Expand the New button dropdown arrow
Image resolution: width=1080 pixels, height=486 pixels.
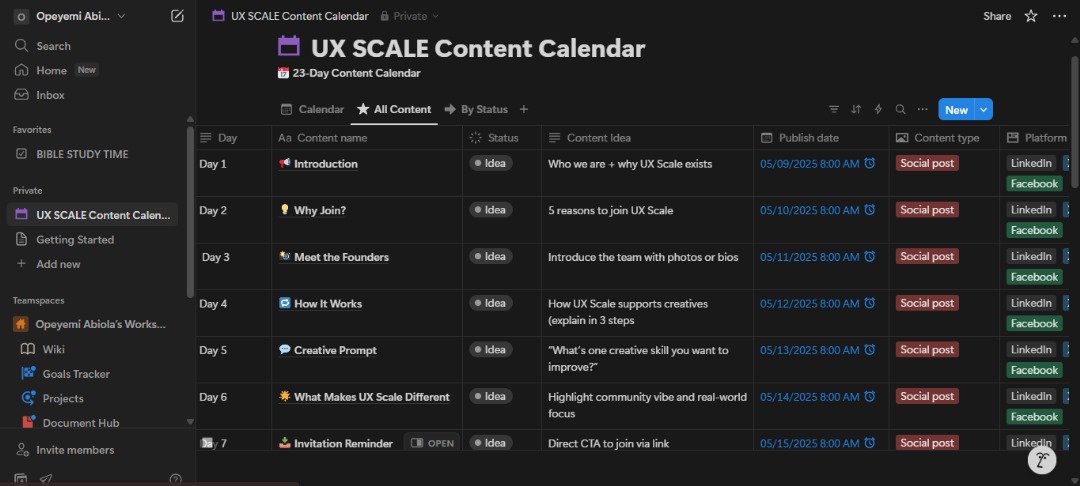(x=984, y=109)
